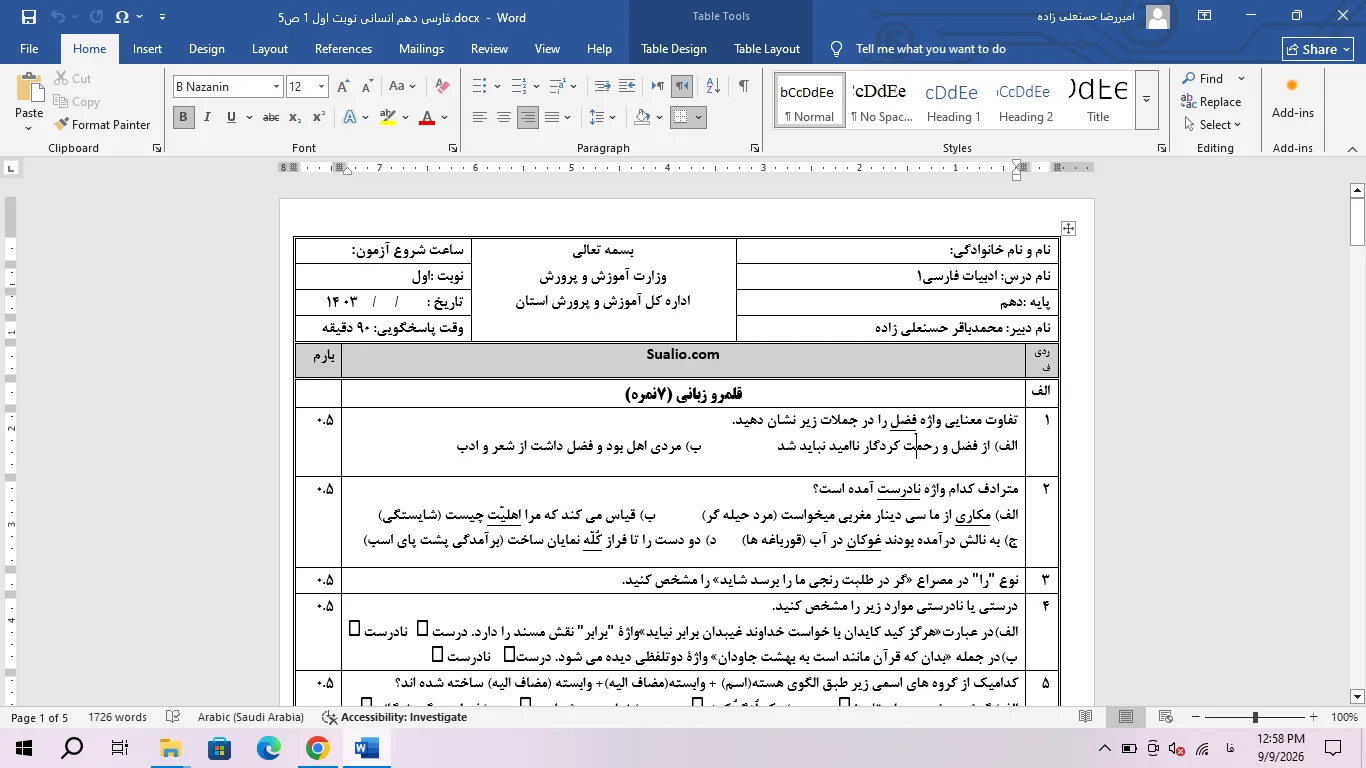Center align the text

tap(504, 117)
